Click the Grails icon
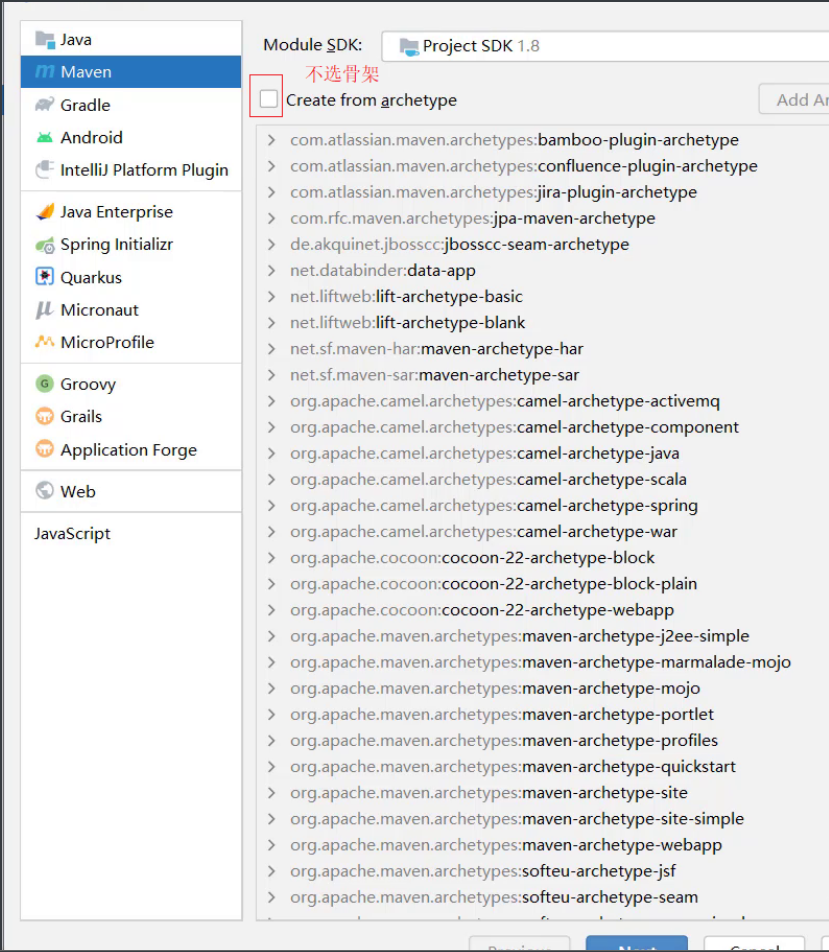The height and width of the screenshot is (952, 829). coord(45,416)
